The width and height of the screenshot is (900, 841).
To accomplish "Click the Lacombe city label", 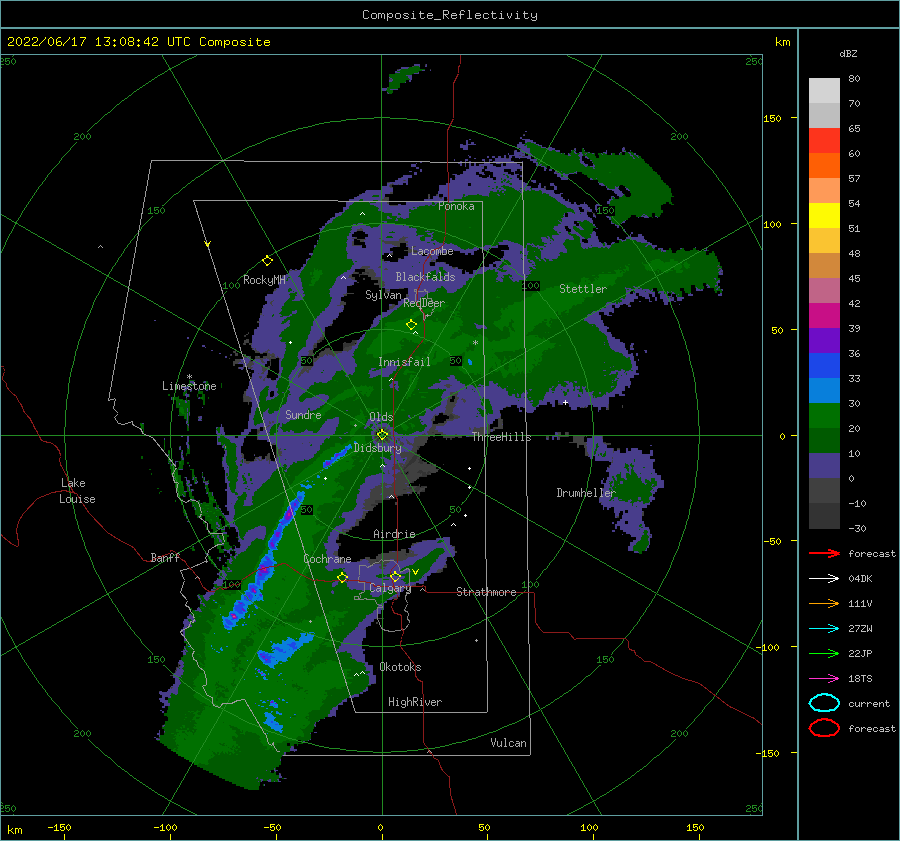I will [432, 251].
